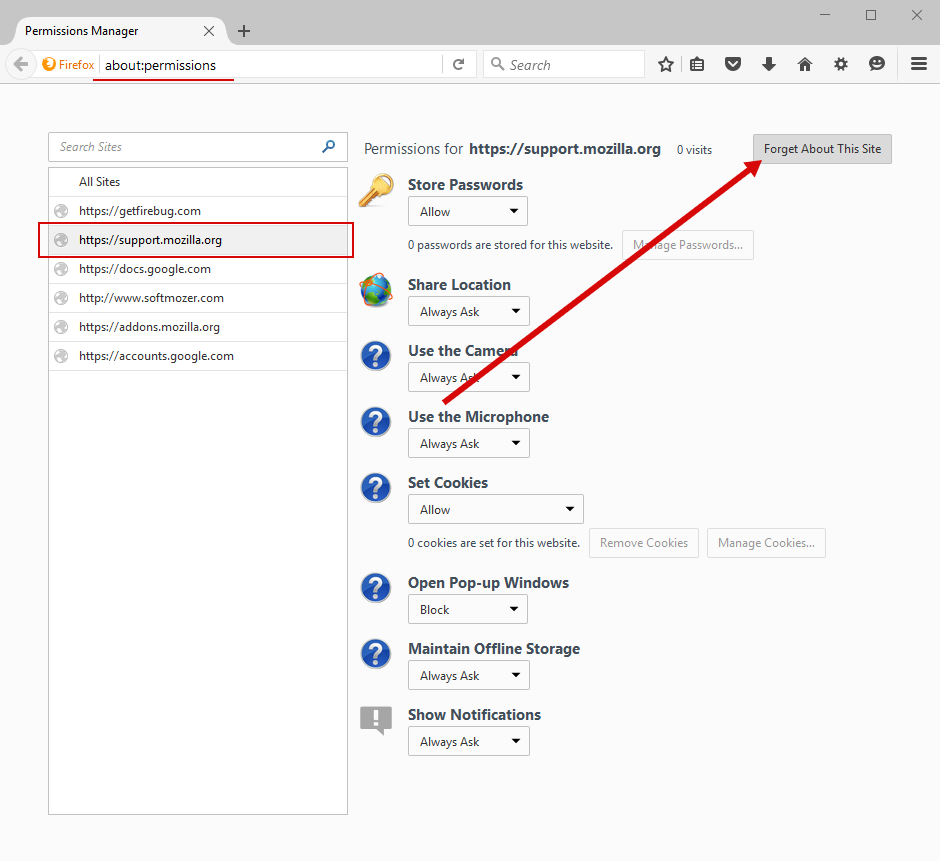Click the back navigation arrow
This screenshot has height=861, width=940.
tap(21, 64)
